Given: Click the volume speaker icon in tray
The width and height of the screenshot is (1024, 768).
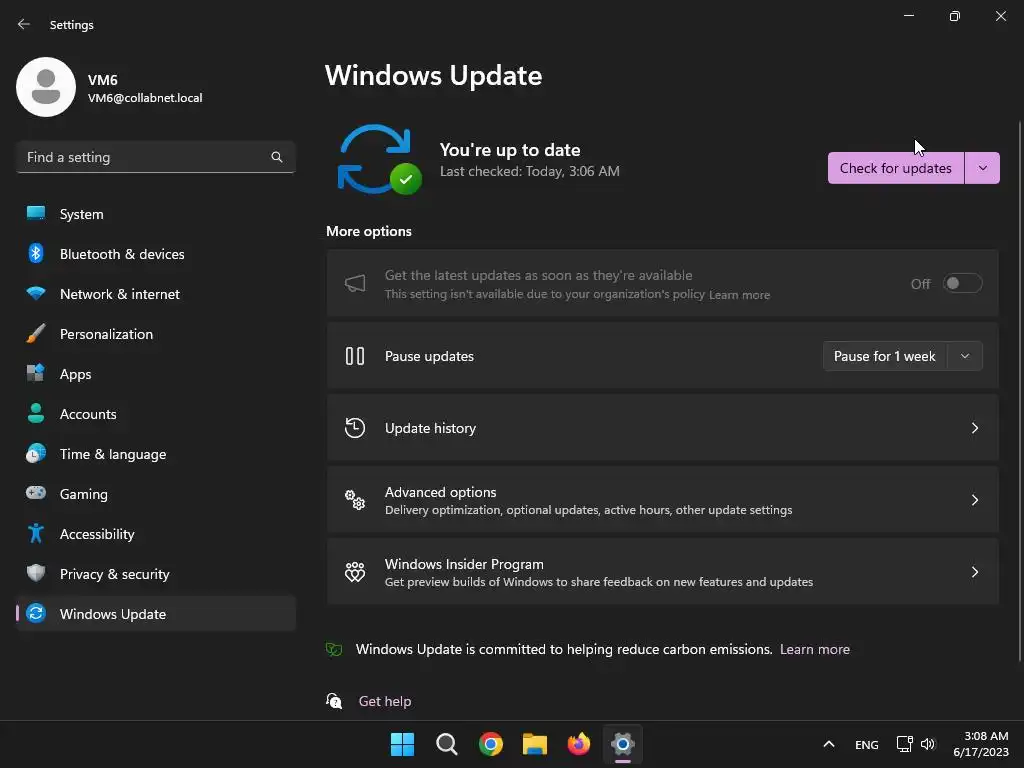Looking at the screenshot, I should point(928,744).
